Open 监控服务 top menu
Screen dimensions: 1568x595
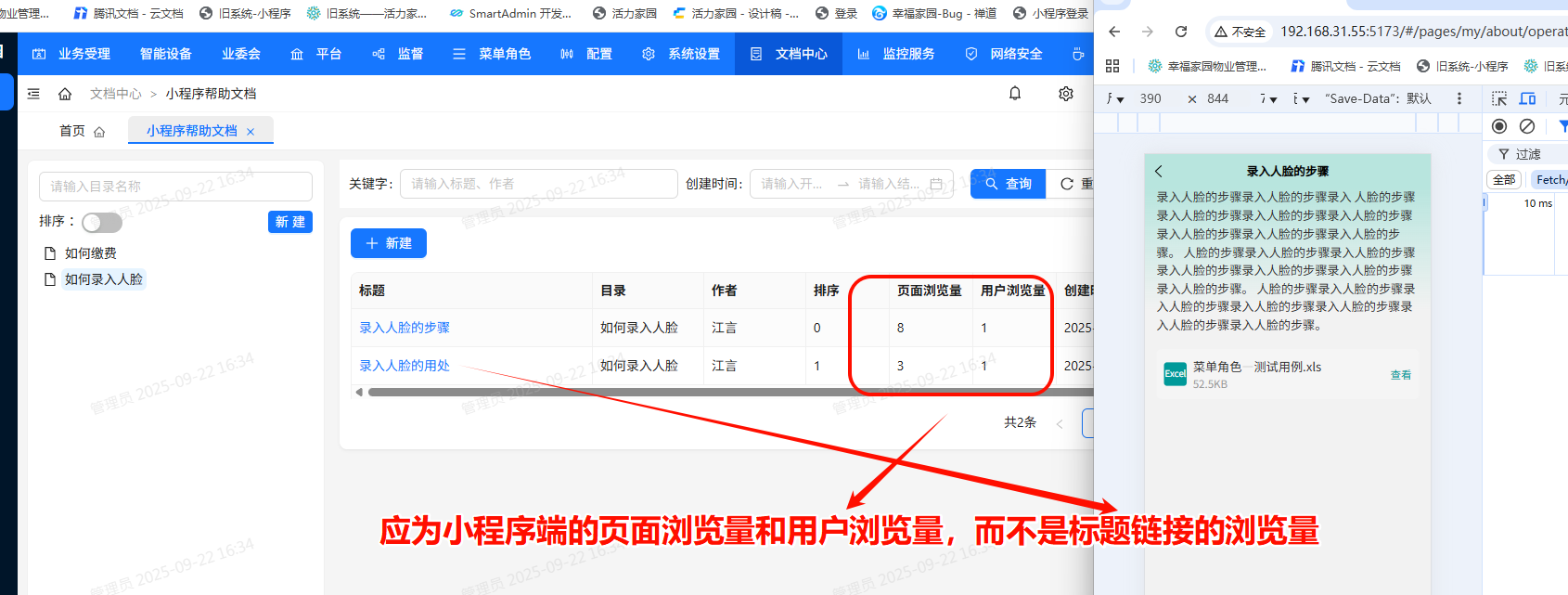(x=896, y=54)
